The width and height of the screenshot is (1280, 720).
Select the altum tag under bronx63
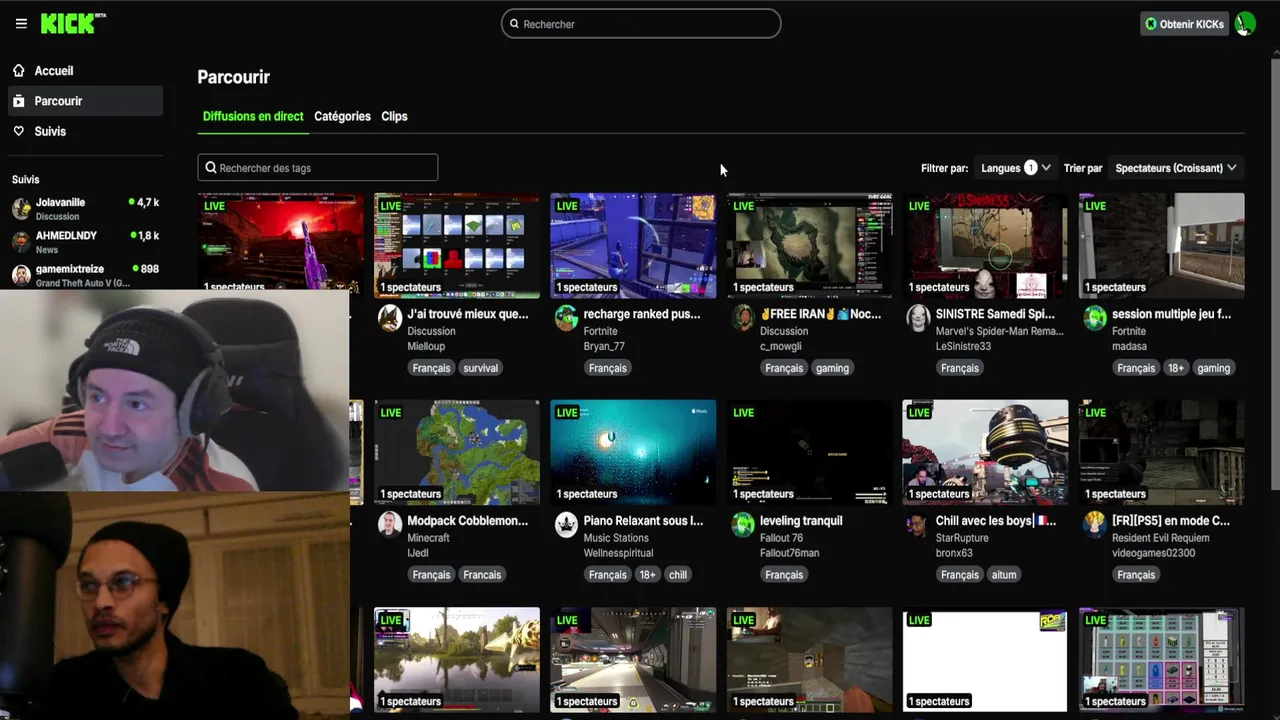click(x=1004, y=575)
